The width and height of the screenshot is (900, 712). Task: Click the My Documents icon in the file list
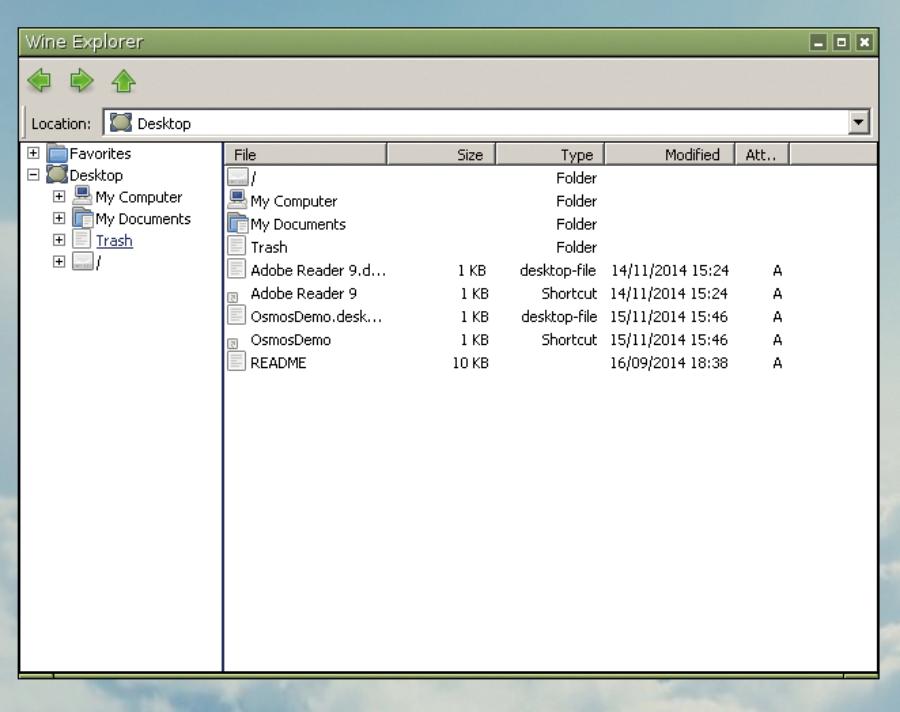(237, 223)
